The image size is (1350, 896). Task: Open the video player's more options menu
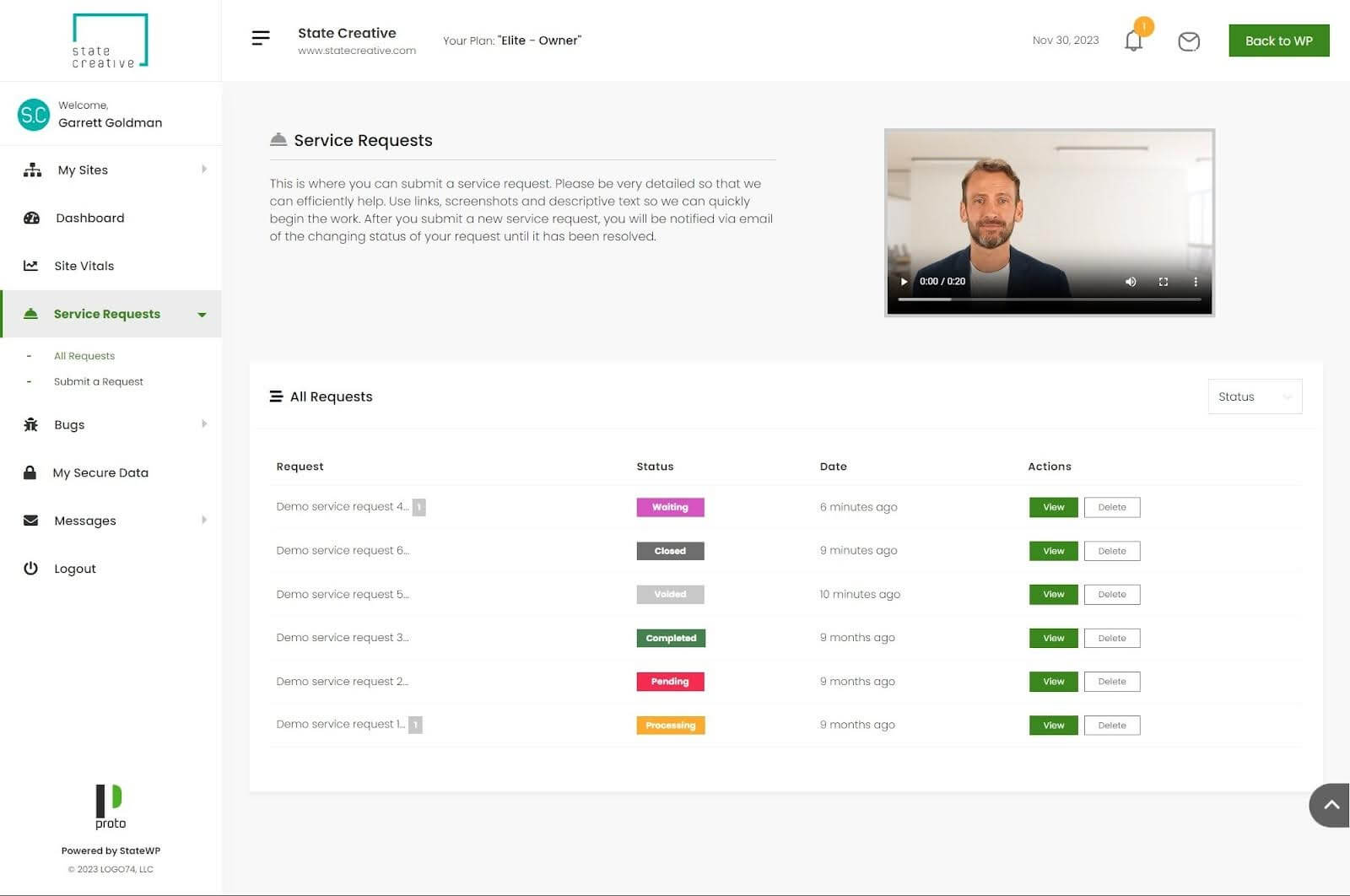click(x=1195, y=281)
